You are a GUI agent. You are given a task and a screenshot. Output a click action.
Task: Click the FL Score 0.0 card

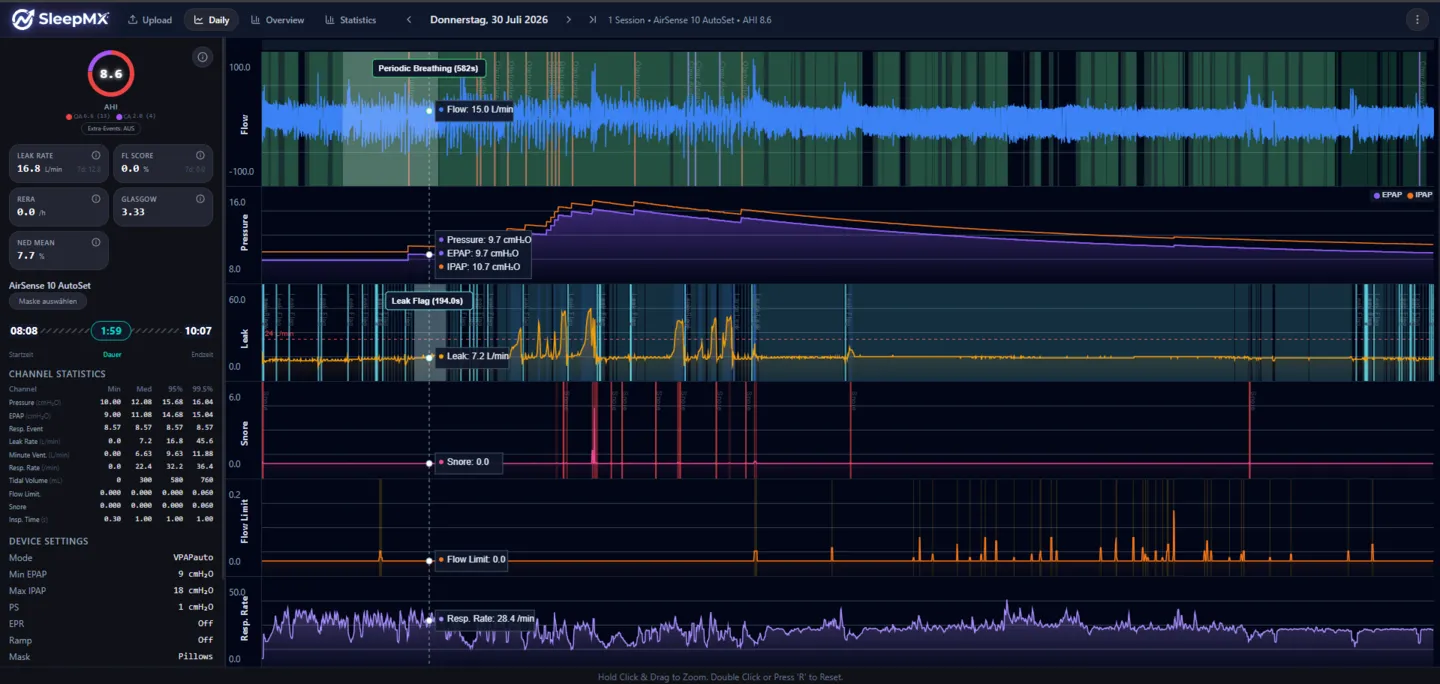tap(162, 166)
